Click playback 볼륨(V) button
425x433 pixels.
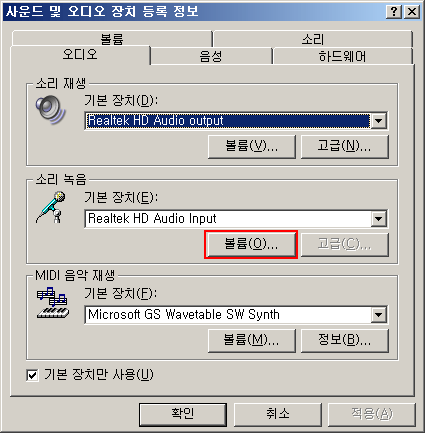(x=252, y=146)
